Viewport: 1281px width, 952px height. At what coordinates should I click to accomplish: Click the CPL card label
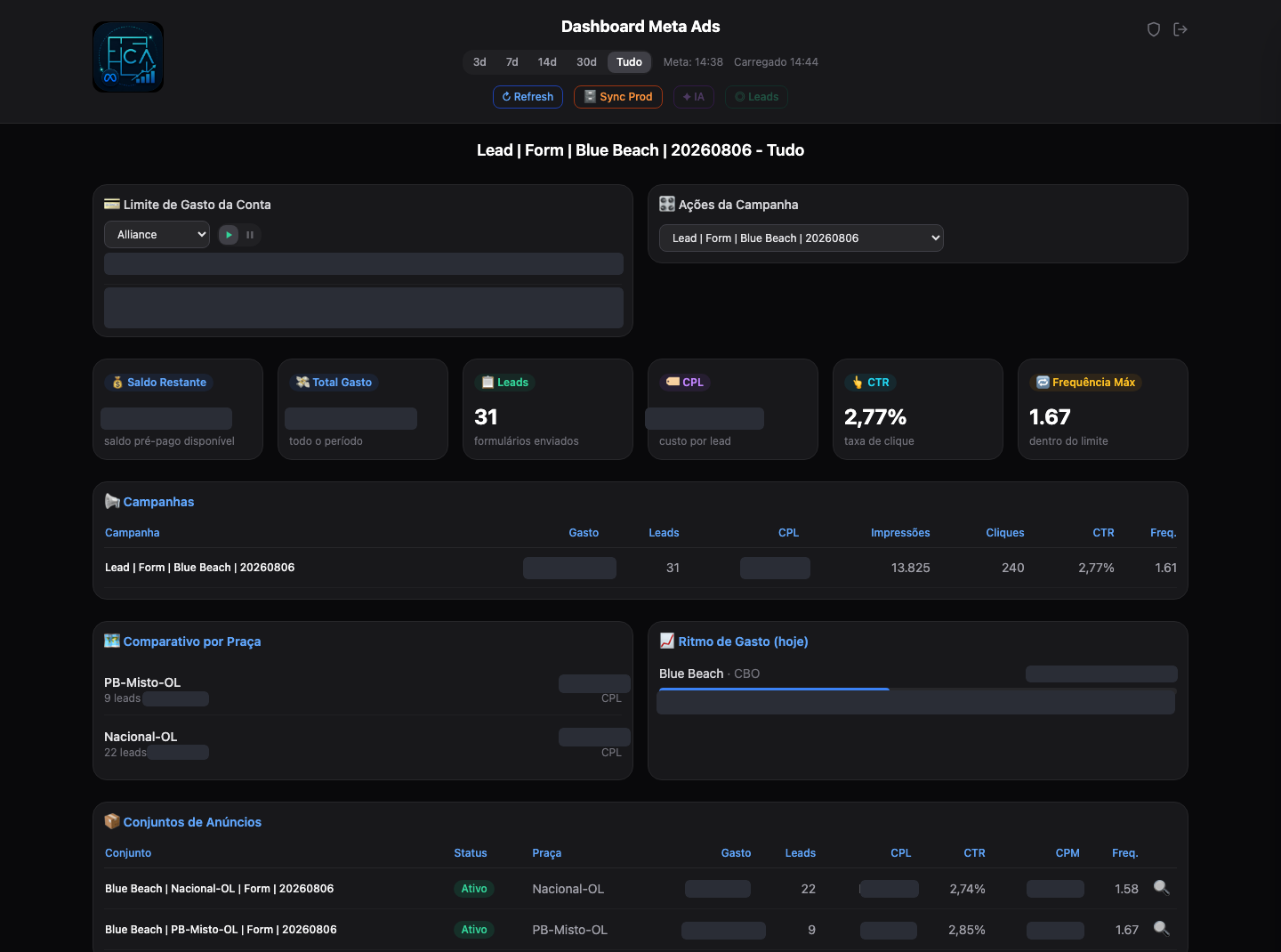685,383
